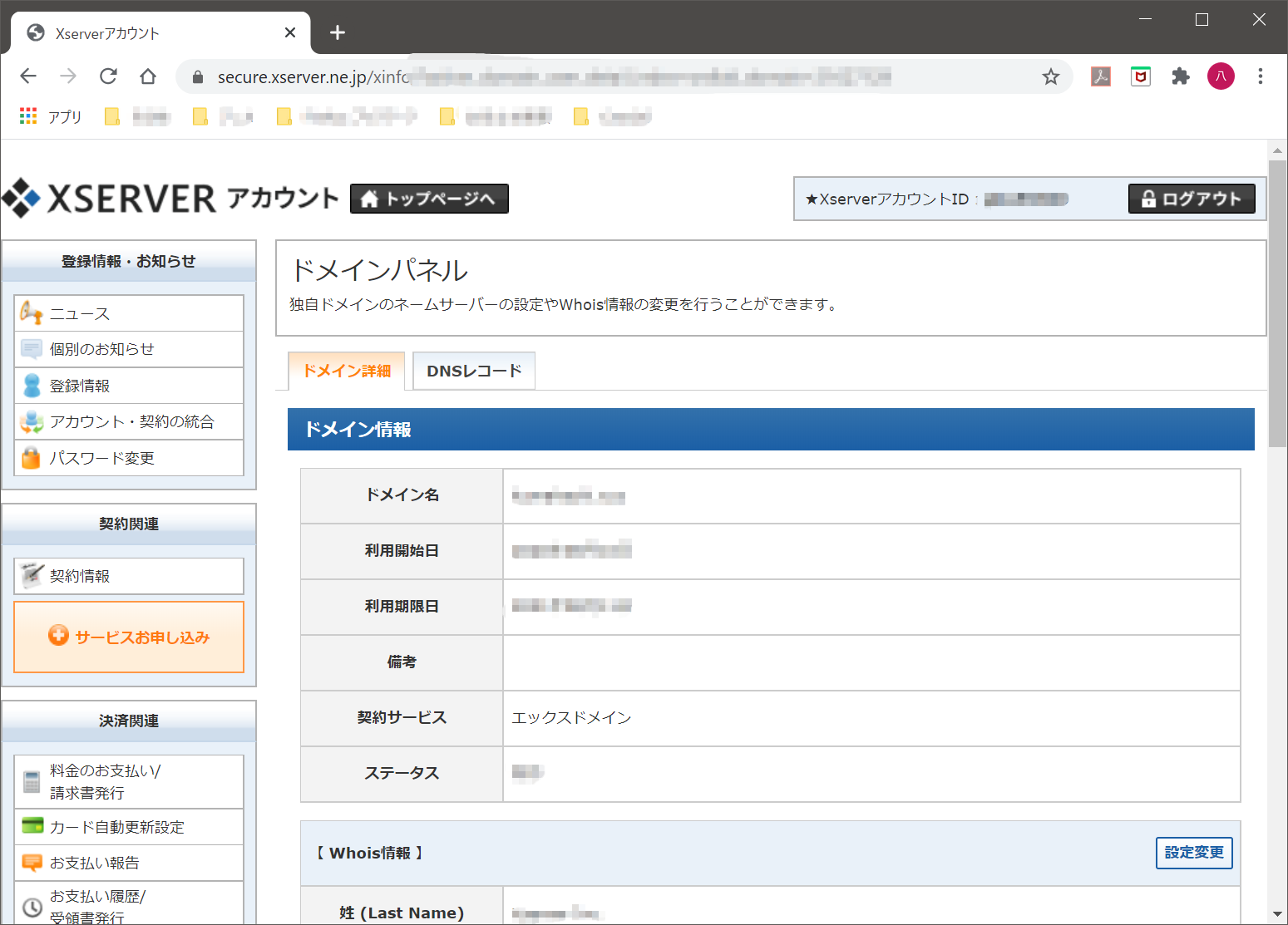Click the ドメイン情報 header
This screenshot has height=925, width=1288.
(x=771, y=429)
